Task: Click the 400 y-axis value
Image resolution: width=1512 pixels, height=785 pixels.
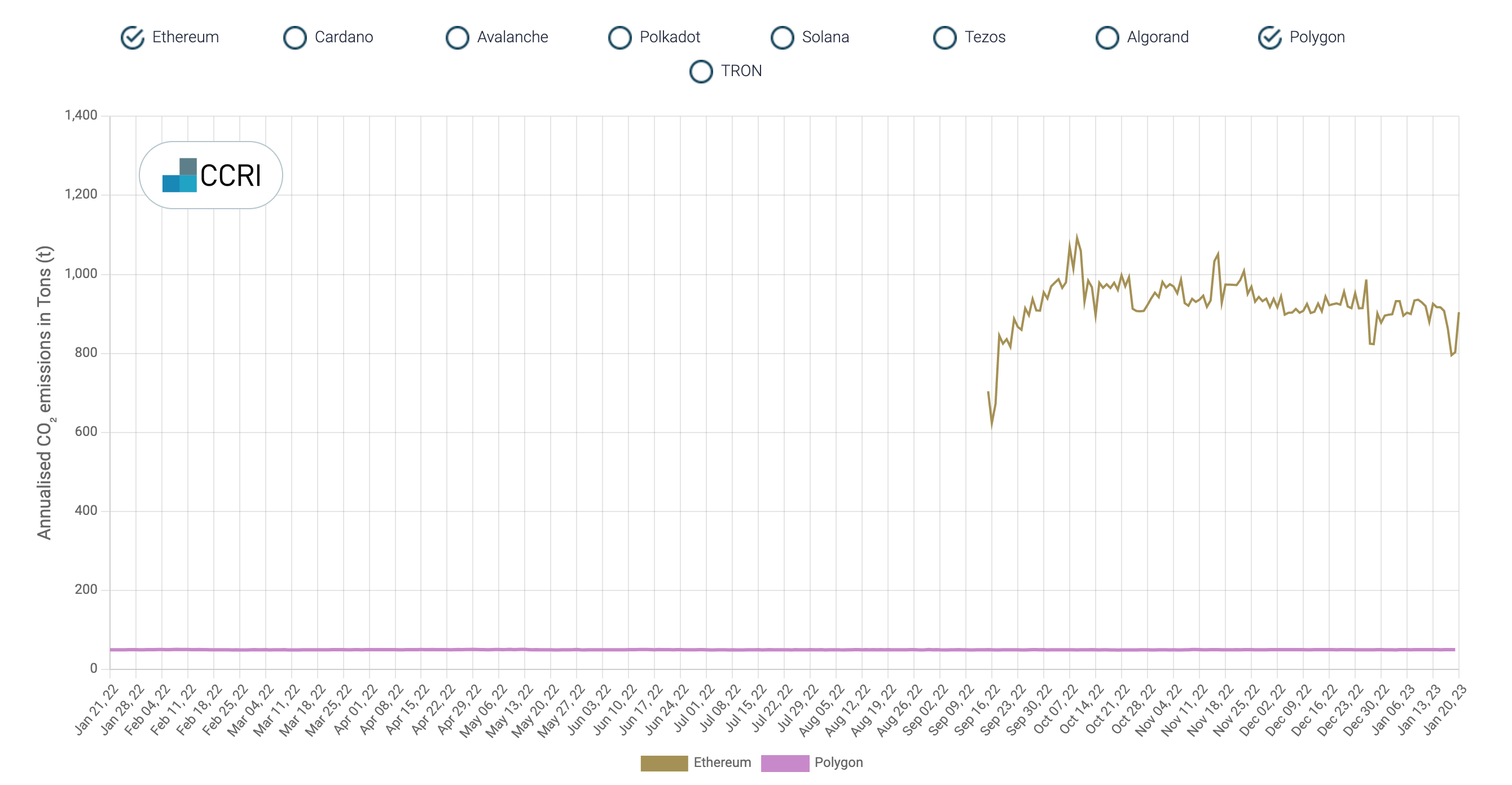Action: pyautogui.click(x=86, y=510)
